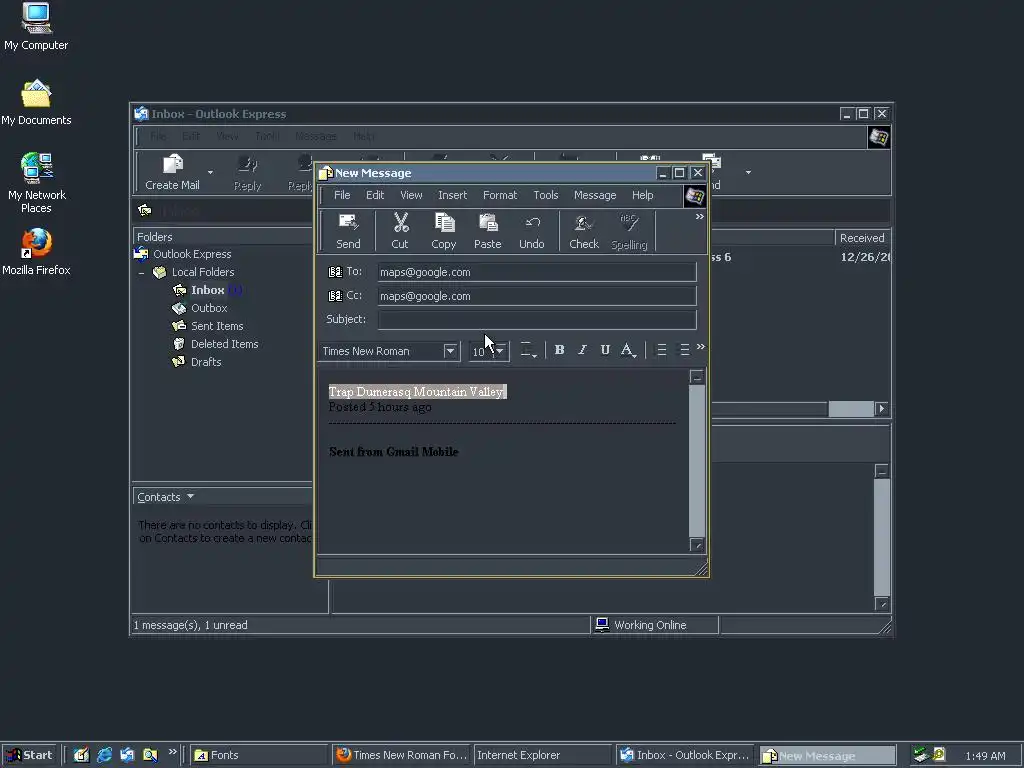Switch to Inbox - Outlook Express taskbar button
The width and height of the screenshot is (1024, 768).
684,755
